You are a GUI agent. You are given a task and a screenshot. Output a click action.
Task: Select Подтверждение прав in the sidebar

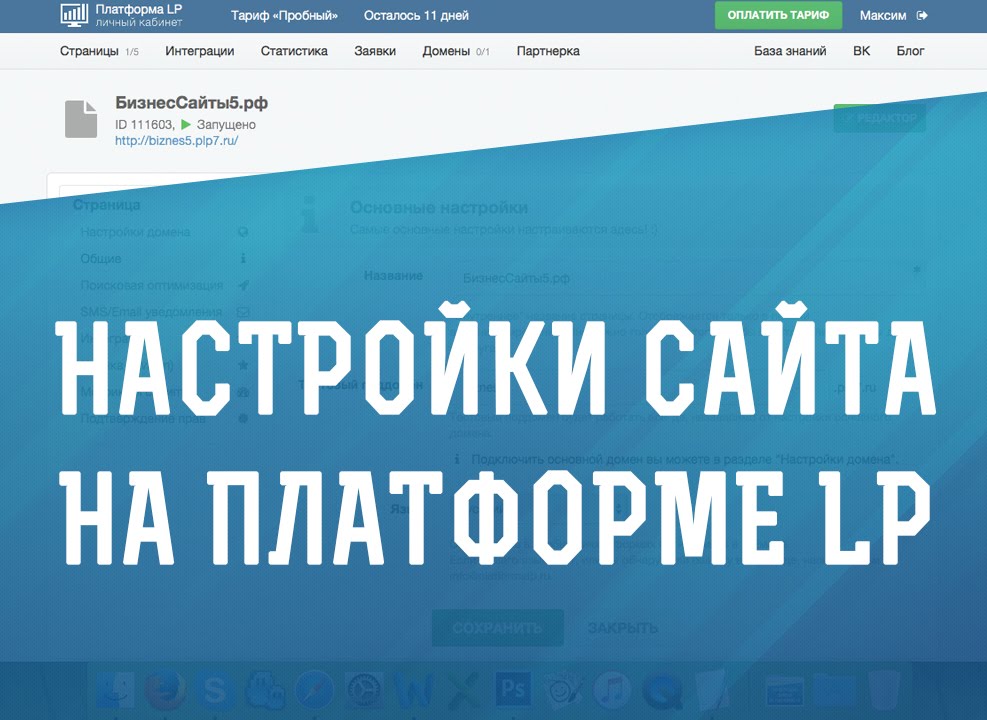pos(143,418)
